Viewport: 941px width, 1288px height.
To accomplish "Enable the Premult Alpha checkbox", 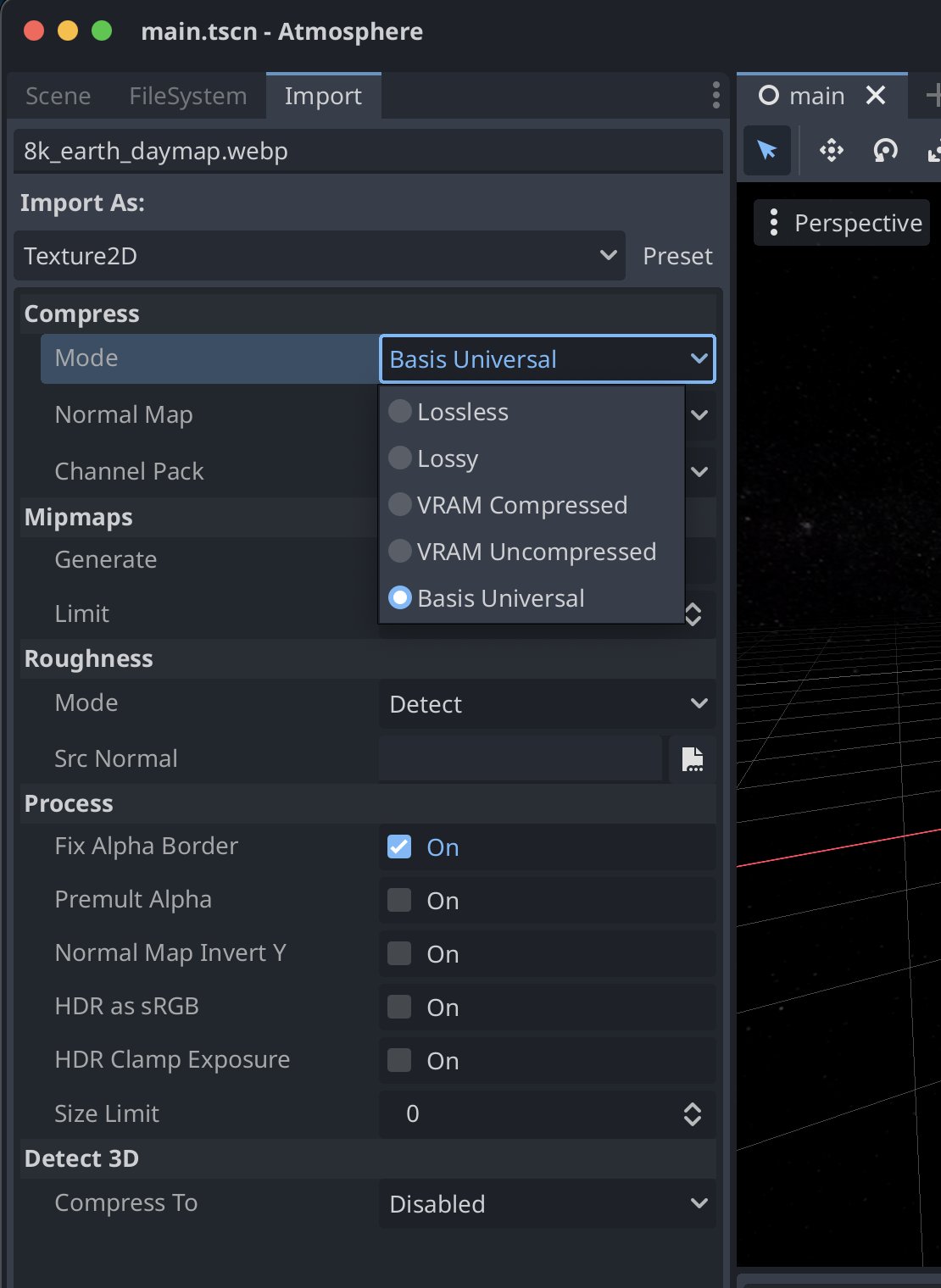I will pyautogui.click(x=399, y=900).
